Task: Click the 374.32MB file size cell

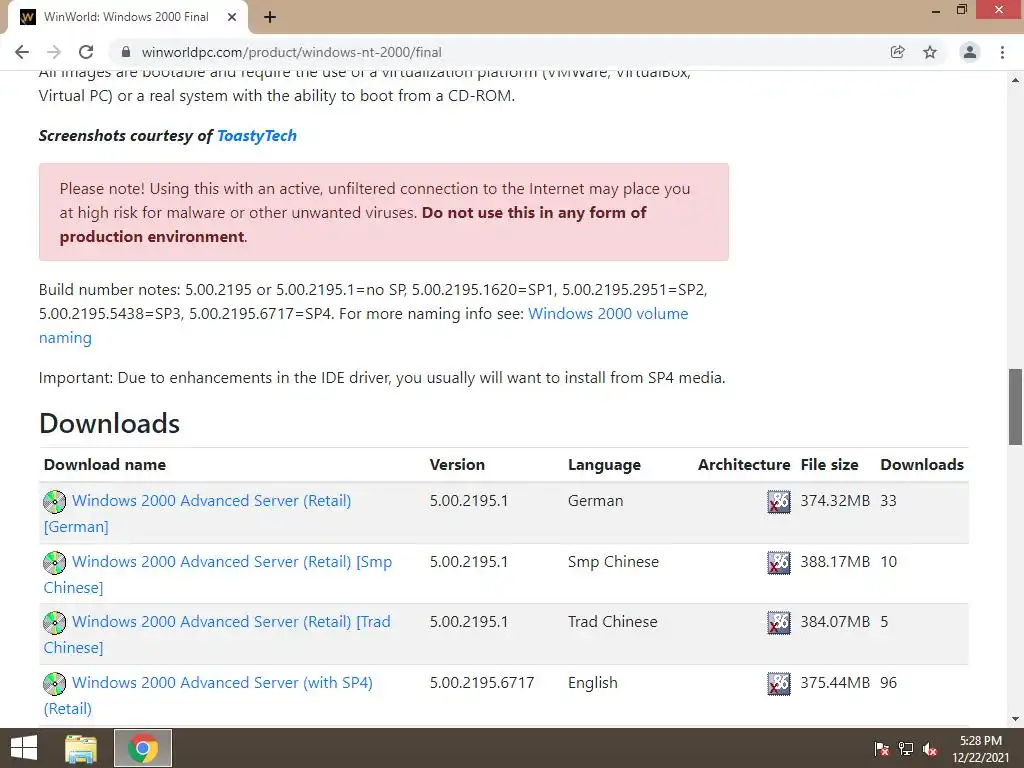Action: 835,501
